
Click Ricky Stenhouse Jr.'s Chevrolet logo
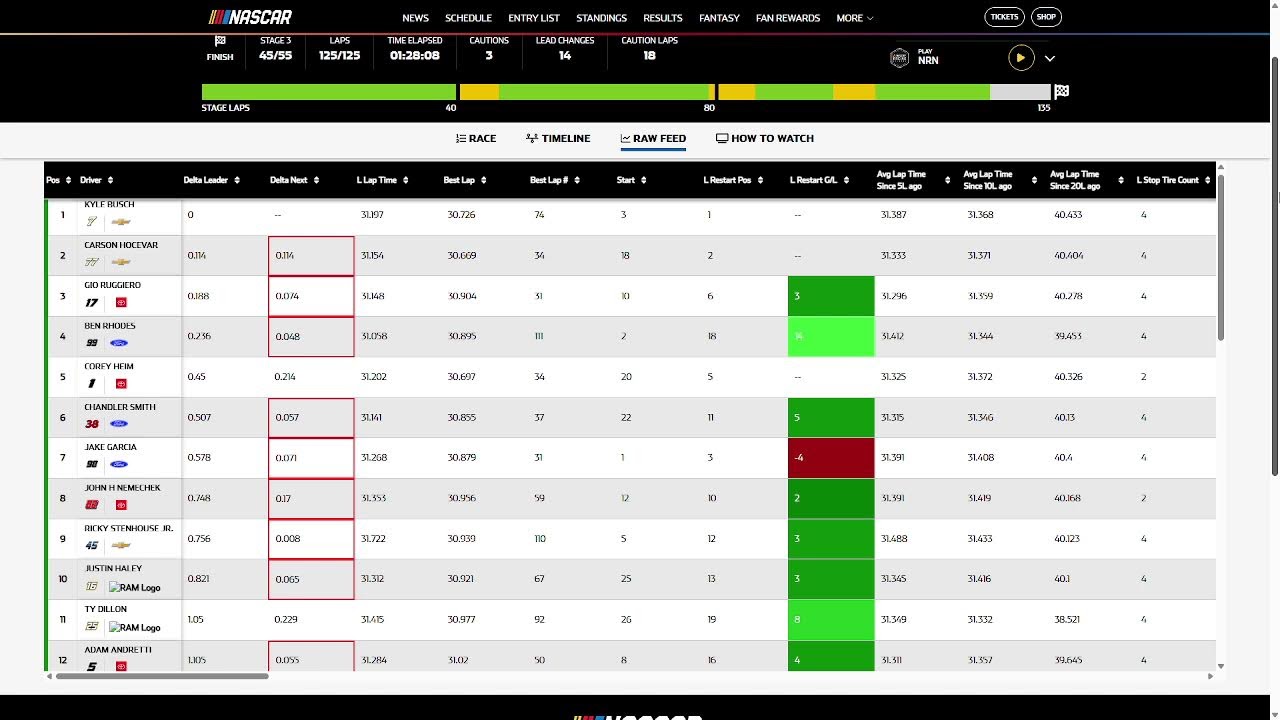121,545
